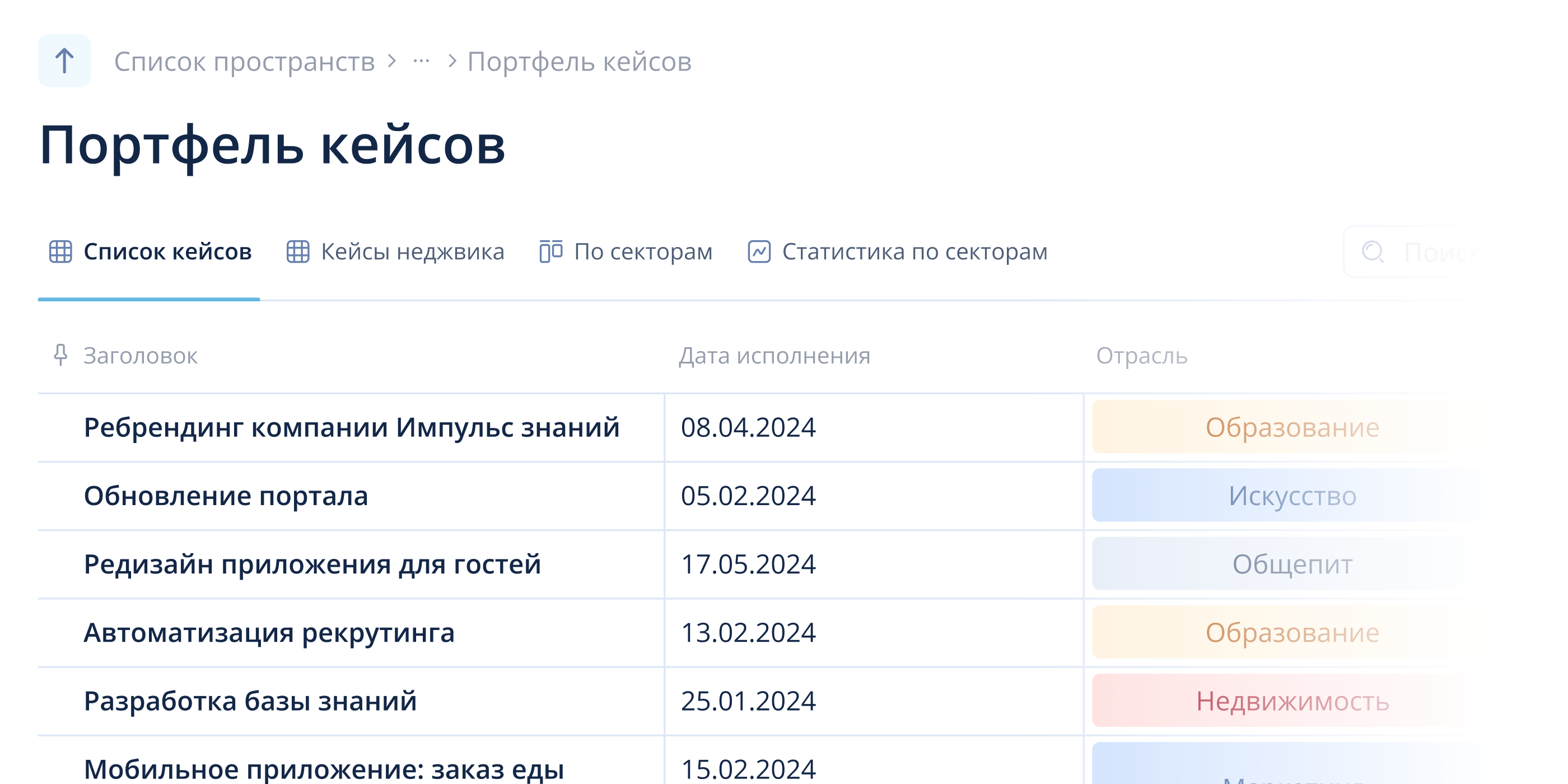Viewport: 1568px width, 784px height.
Task: Expand the breadcrumb ellipsis
Action: pos(421,61)
